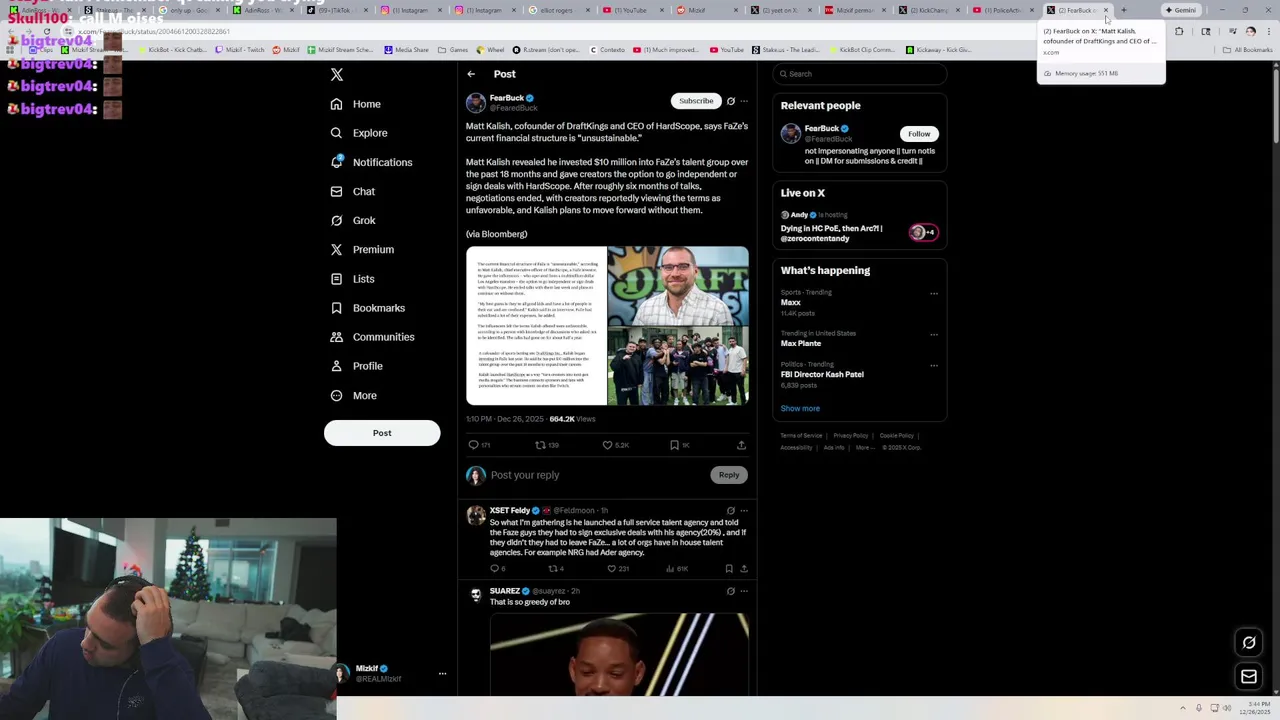
Task: Open Chat in the sidebar
Action: (x=353, y=191)
